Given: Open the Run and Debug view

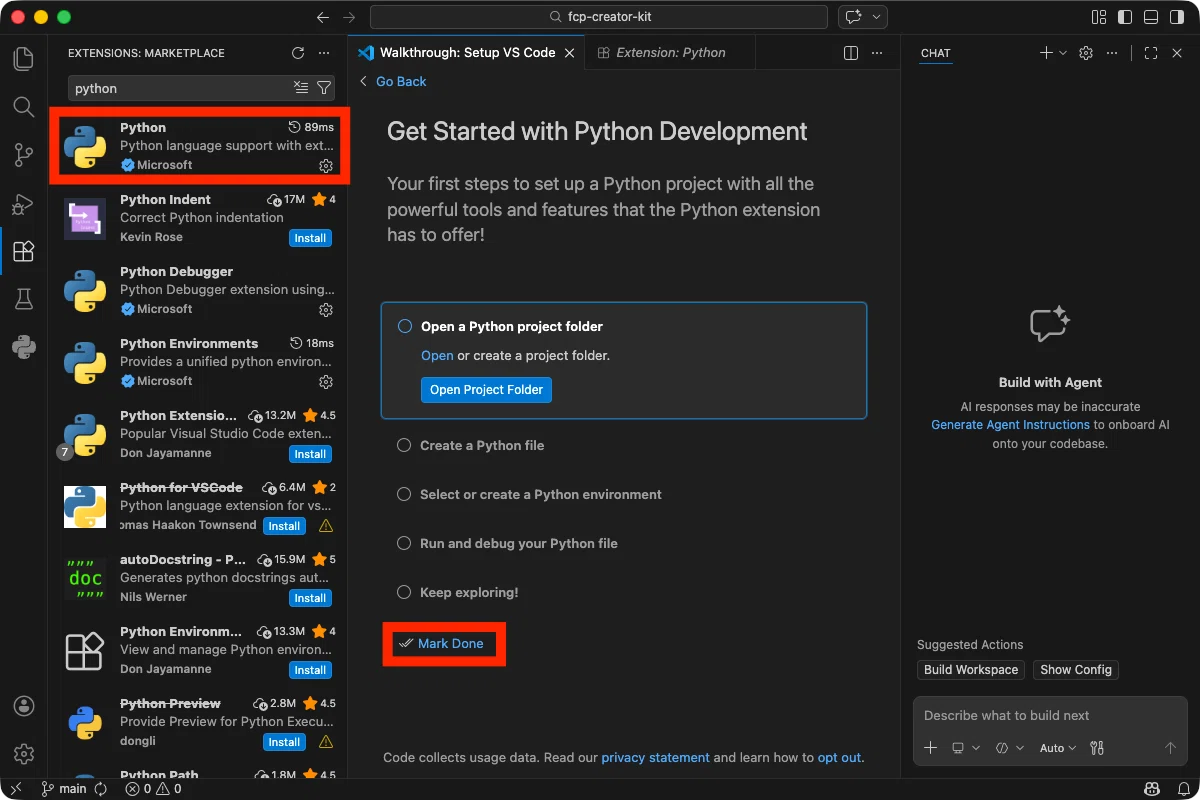Looking at the screenshot, I should (x=24, y=203).
